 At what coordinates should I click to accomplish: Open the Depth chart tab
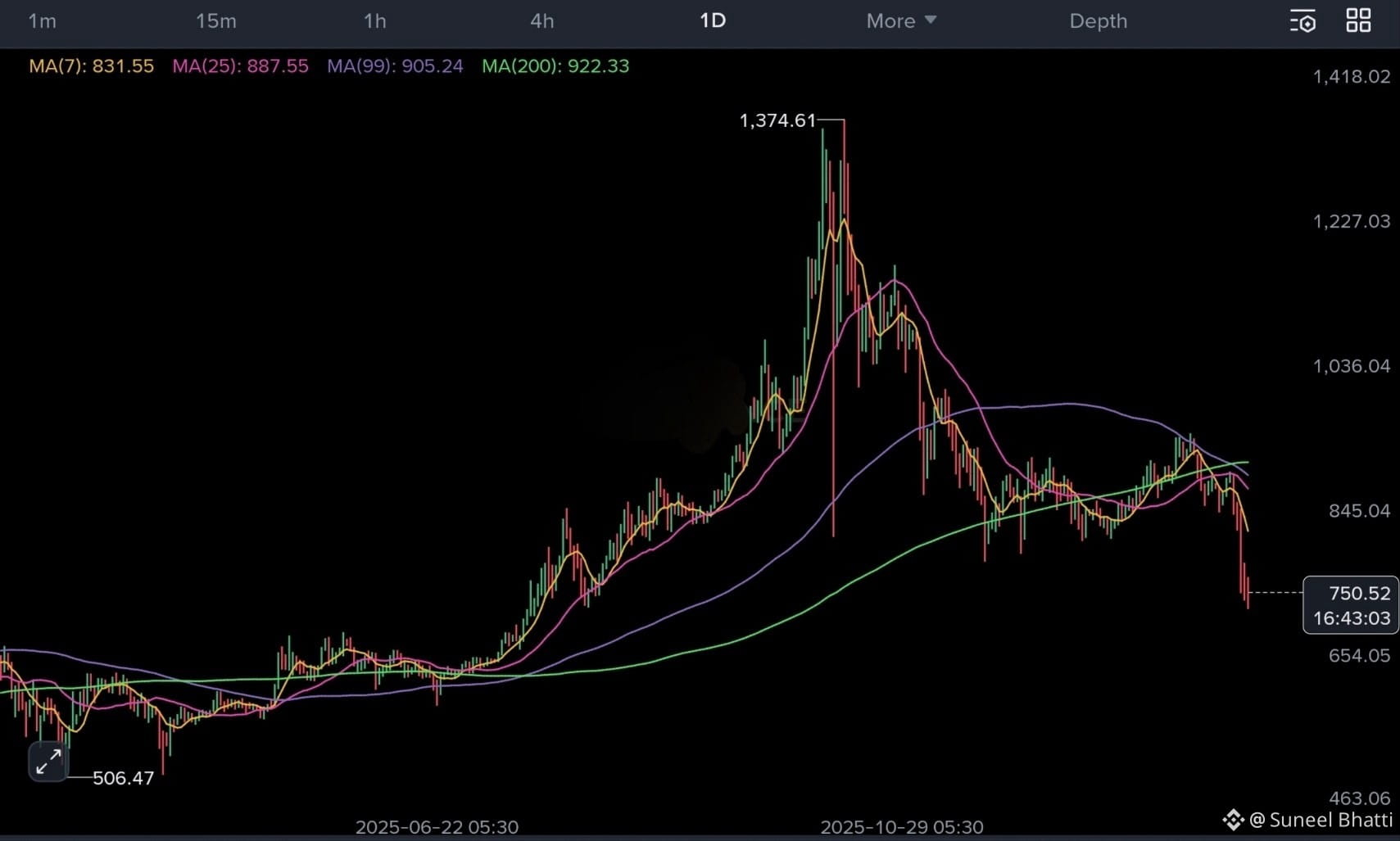click(x=1099, y=21)
